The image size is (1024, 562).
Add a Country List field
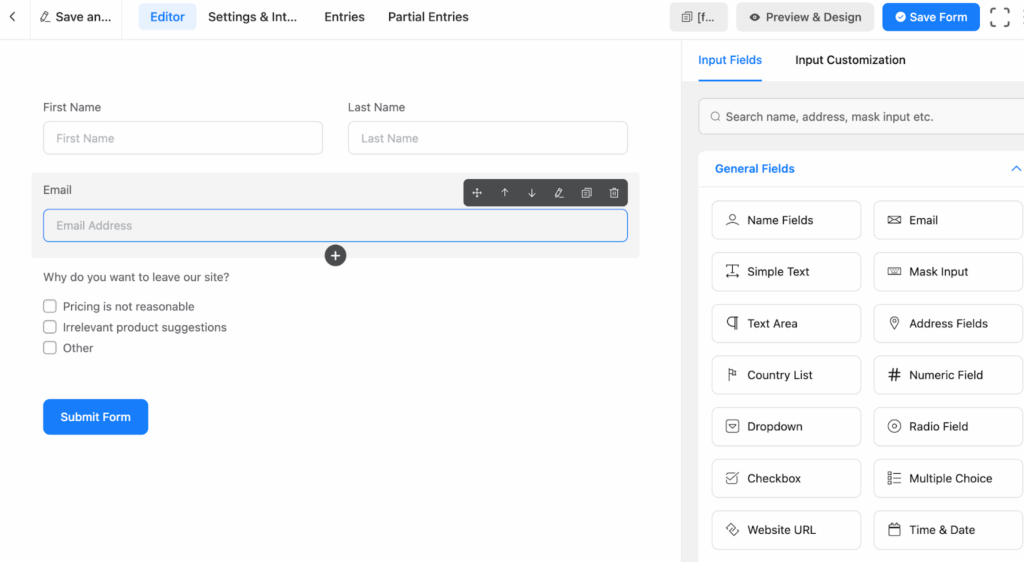tap(786, 375)
